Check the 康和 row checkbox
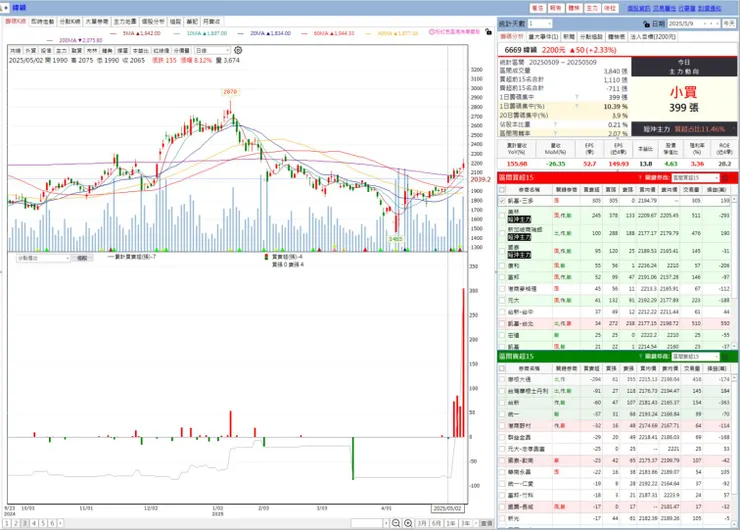The height and width of the screenshot is (530, 740). [502, 266]
